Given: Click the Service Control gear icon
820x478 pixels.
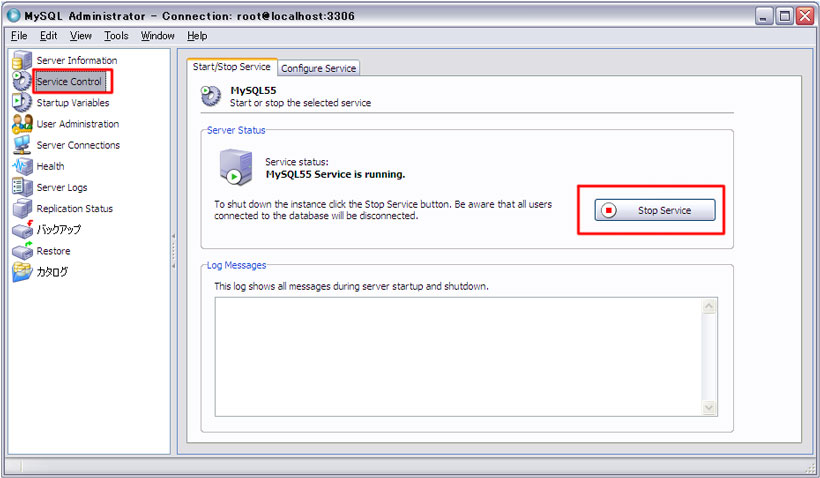Looking at the screenshot, I should click(21, 81).
